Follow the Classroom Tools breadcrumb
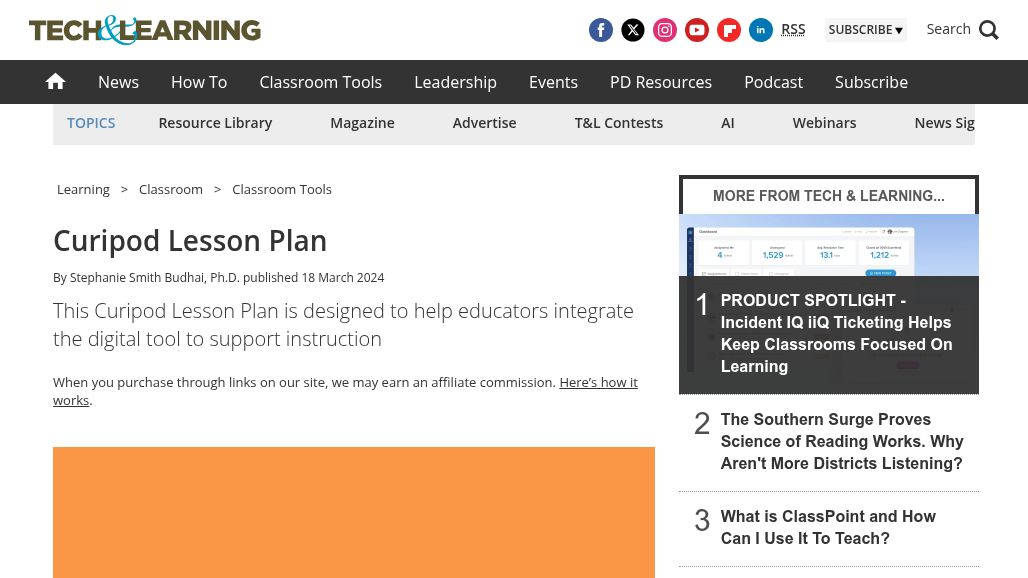Viewport: 1028px width, 578px height. (x=282, y=189)
